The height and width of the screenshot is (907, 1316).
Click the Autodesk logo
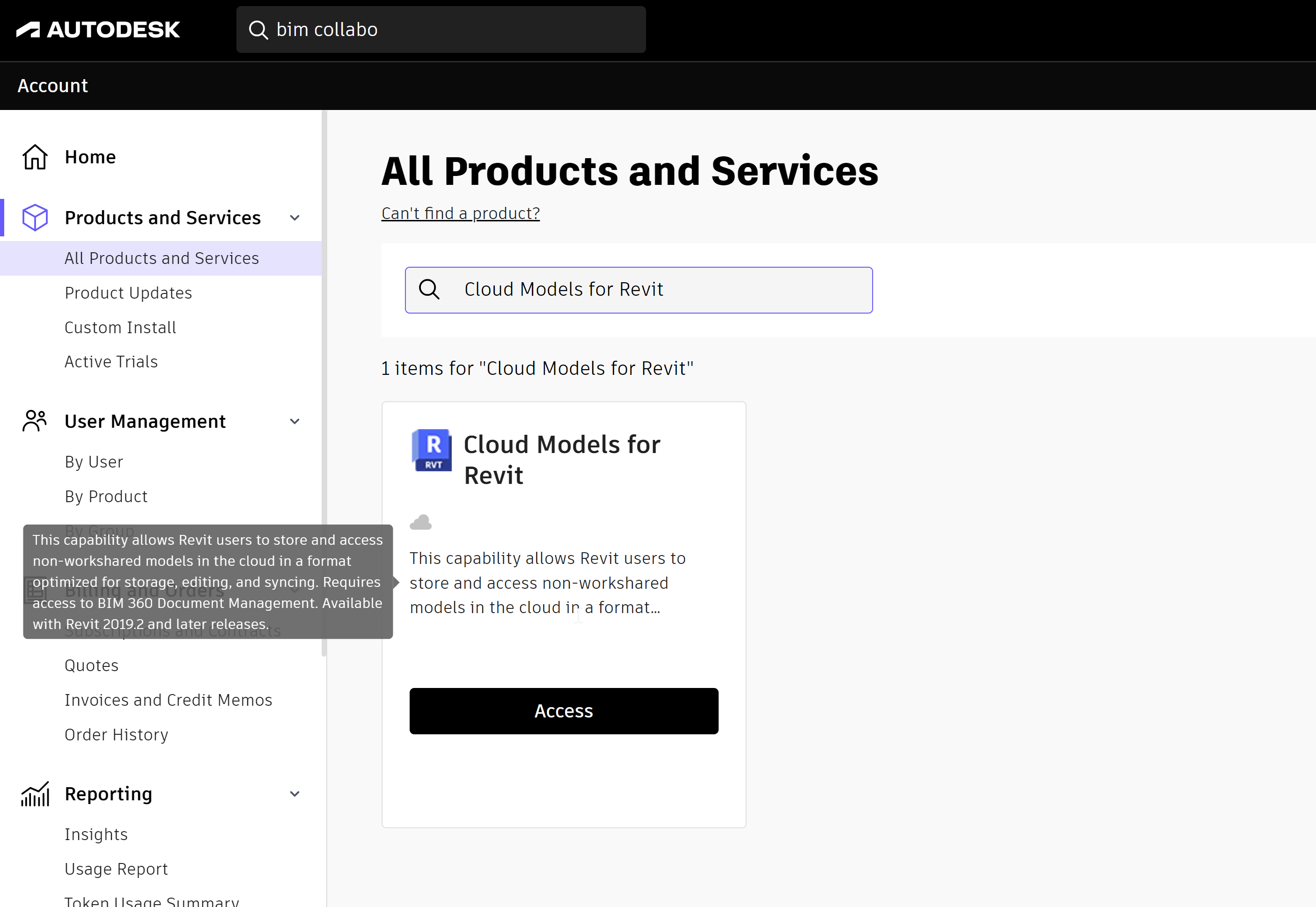click(x=98, y=29)
